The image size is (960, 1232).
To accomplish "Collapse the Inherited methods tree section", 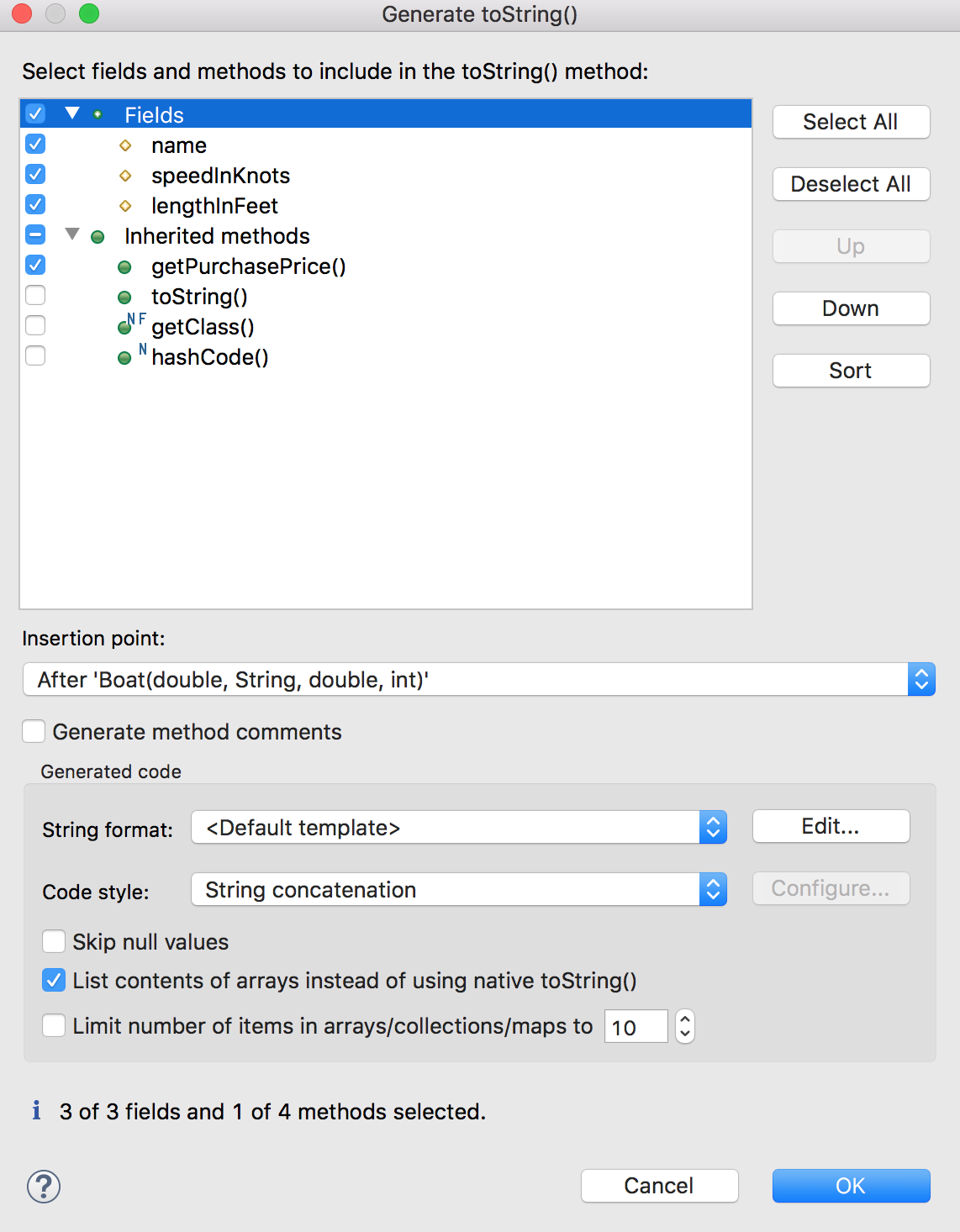I will coord(71,235).
